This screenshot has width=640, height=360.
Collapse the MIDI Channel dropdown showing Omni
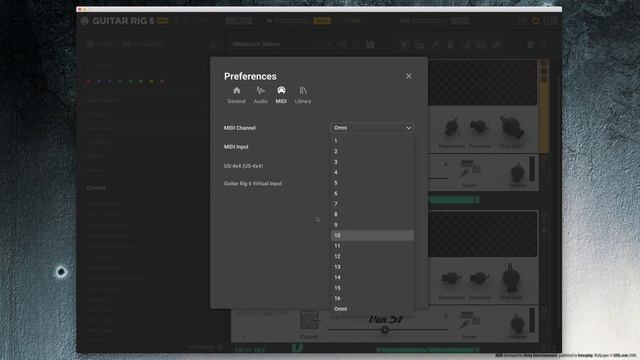pos(372,128)
